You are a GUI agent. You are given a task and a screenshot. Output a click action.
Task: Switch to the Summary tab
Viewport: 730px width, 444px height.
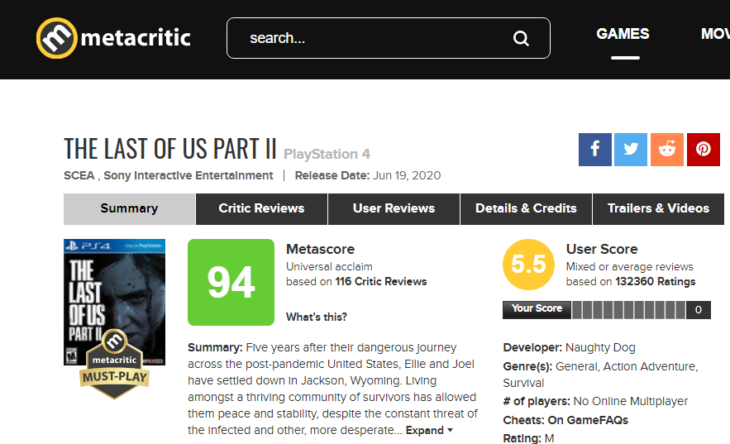pos(129,209)
